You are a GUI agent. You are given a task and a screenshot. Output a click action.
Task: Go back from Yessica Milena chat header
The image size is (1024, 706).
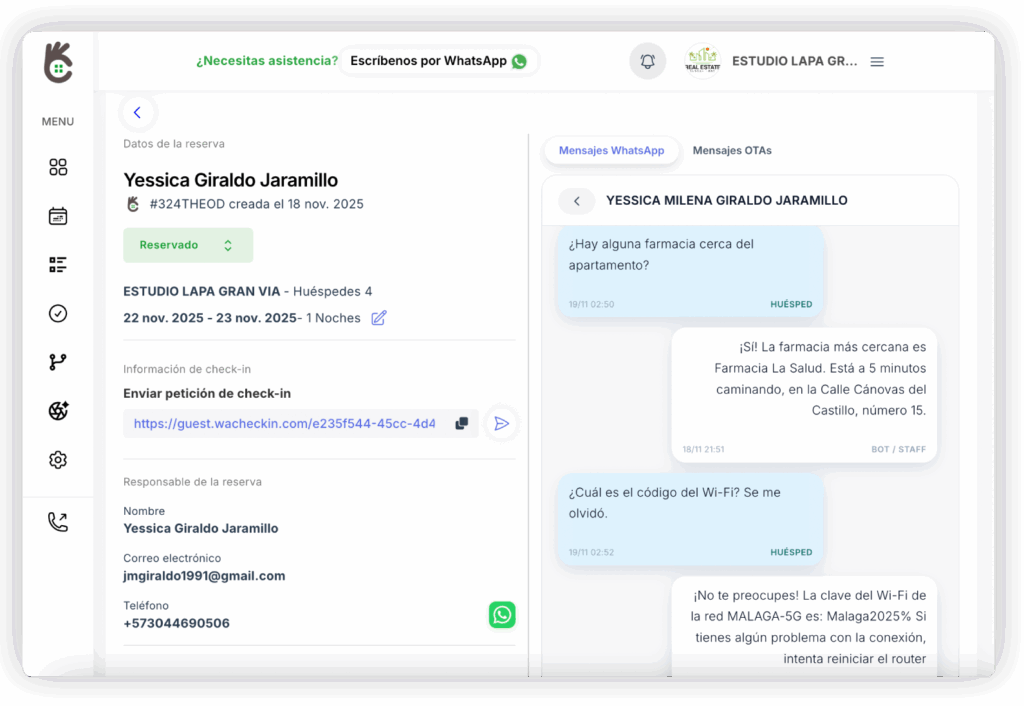pos(576,201)
